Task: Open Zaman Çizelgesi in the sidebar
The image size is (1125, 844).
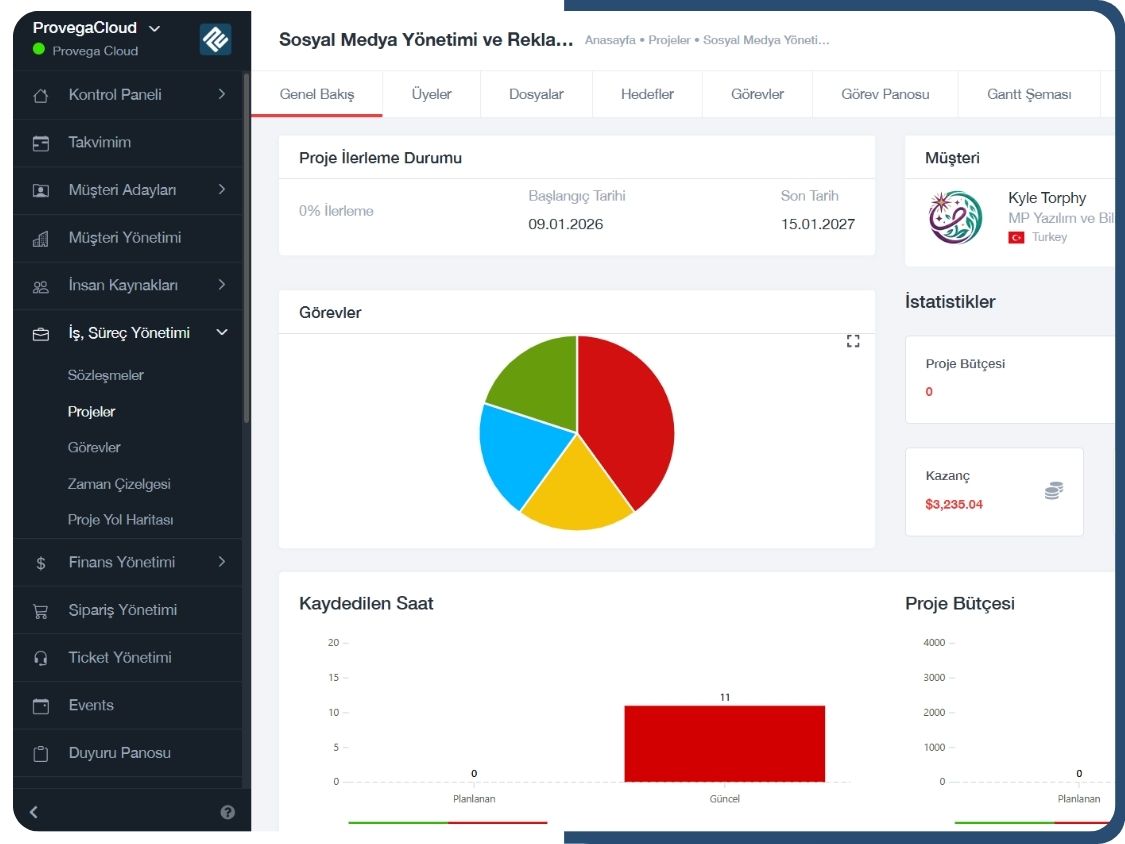Action: [x=119, y=484]
